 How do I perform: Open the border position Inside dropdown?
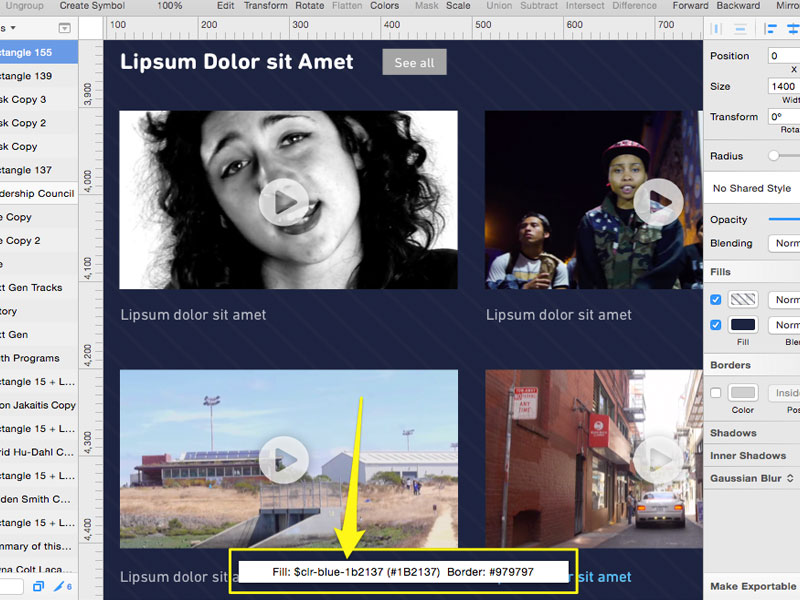tap(784, 392)
